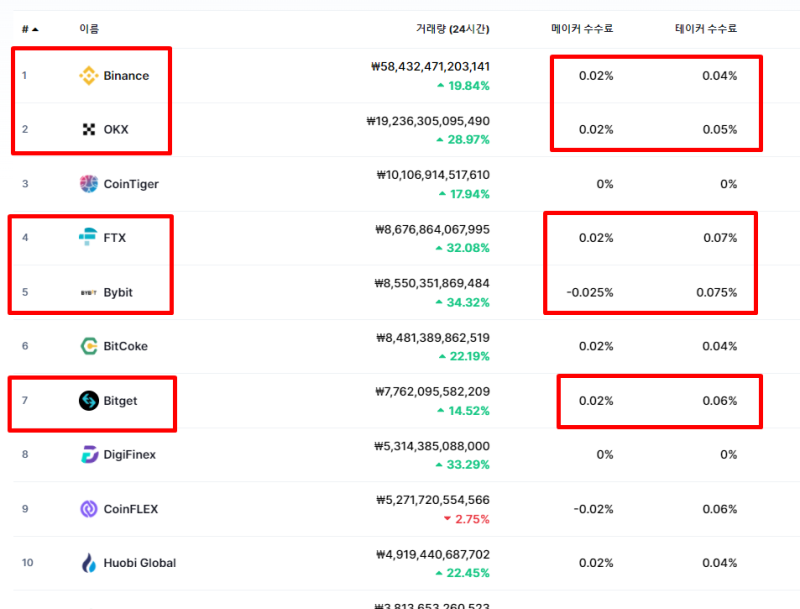The height and width of the screenshot is (609, 800).
Task: Select DigiFinex taker fee 0%
Action: pos(729,454)
